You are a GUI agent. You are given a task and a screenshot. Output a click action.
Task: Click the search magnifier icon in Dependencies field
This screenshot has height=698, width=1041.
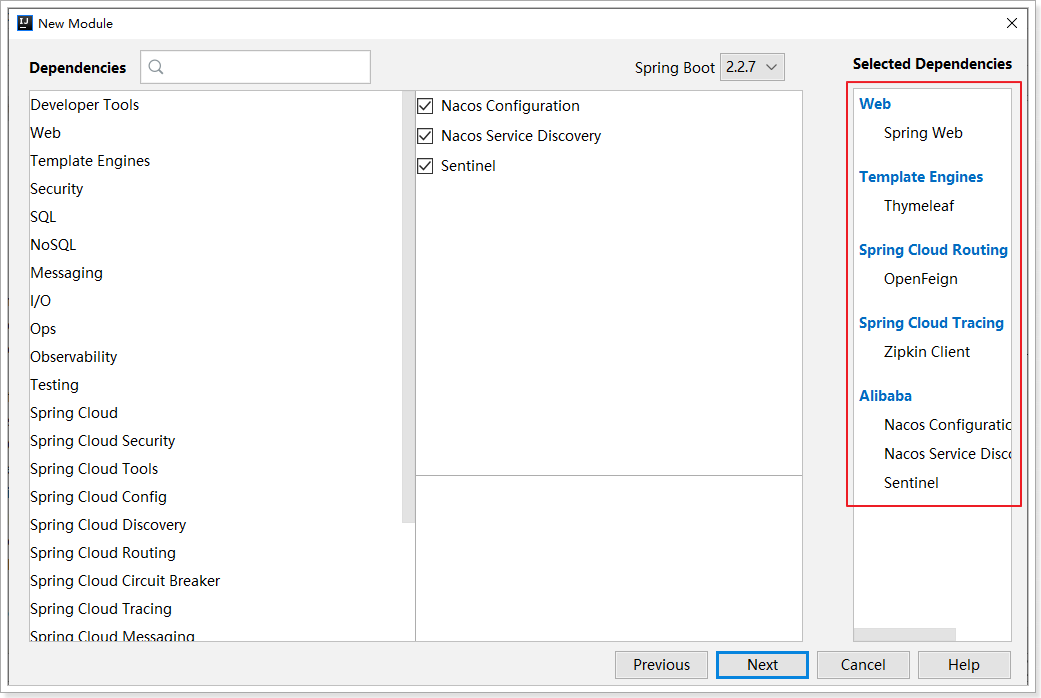click(x=156, y=67)
